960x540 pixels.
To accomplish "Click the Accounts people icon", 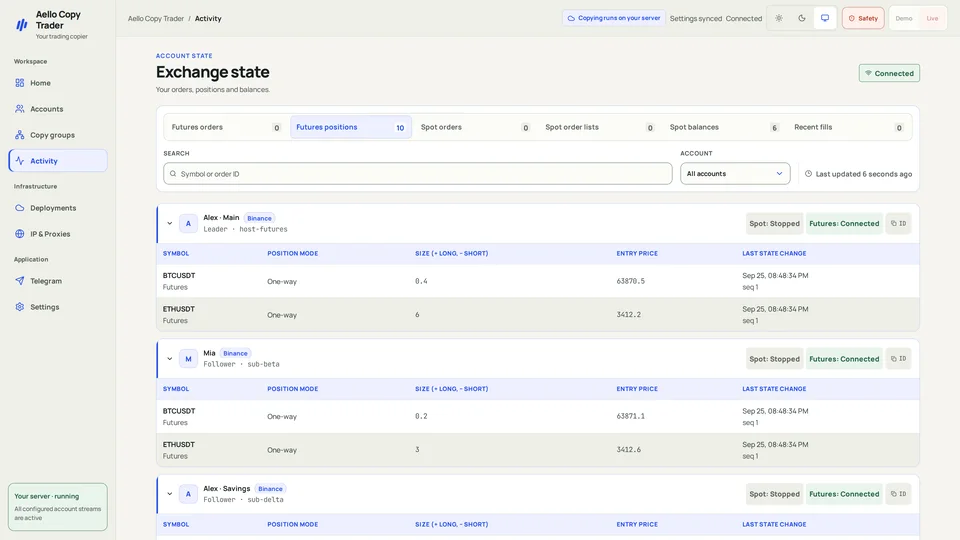I will pos(20,109).
